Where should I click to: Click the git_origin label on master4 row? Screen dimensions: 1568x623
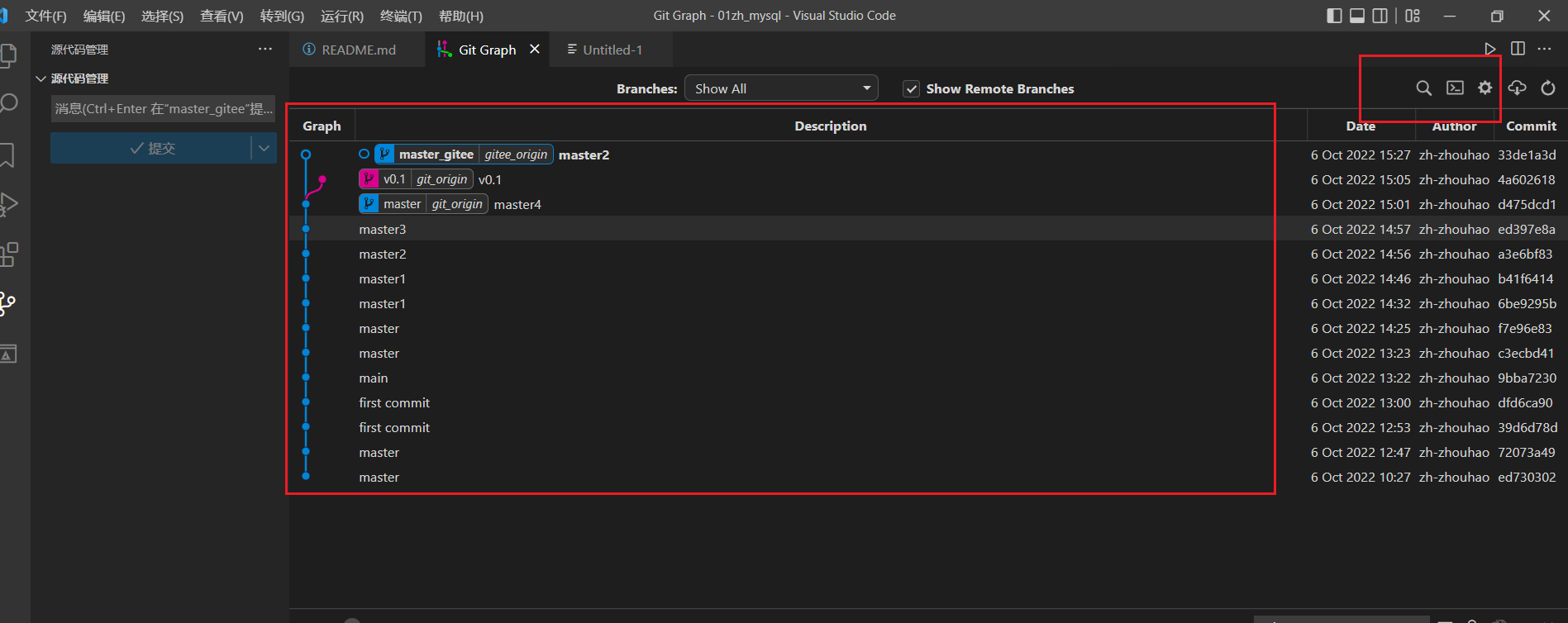pos(457,204)
